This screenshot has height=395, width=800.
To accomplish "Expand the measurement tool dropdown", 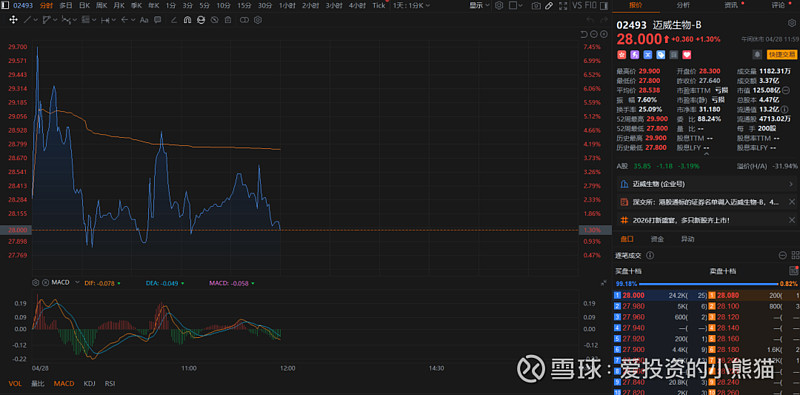I will (114, 20).
